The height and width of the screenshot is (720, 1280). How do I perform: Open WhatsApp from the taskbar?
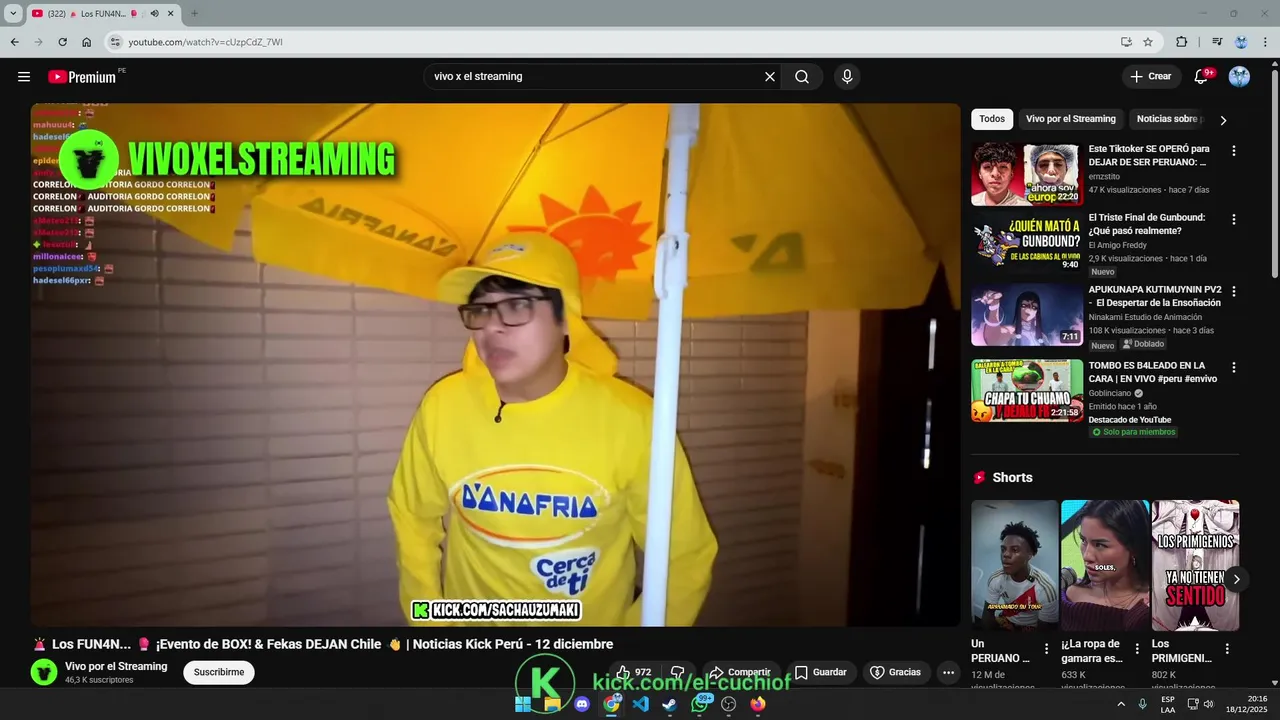point(700,704)
